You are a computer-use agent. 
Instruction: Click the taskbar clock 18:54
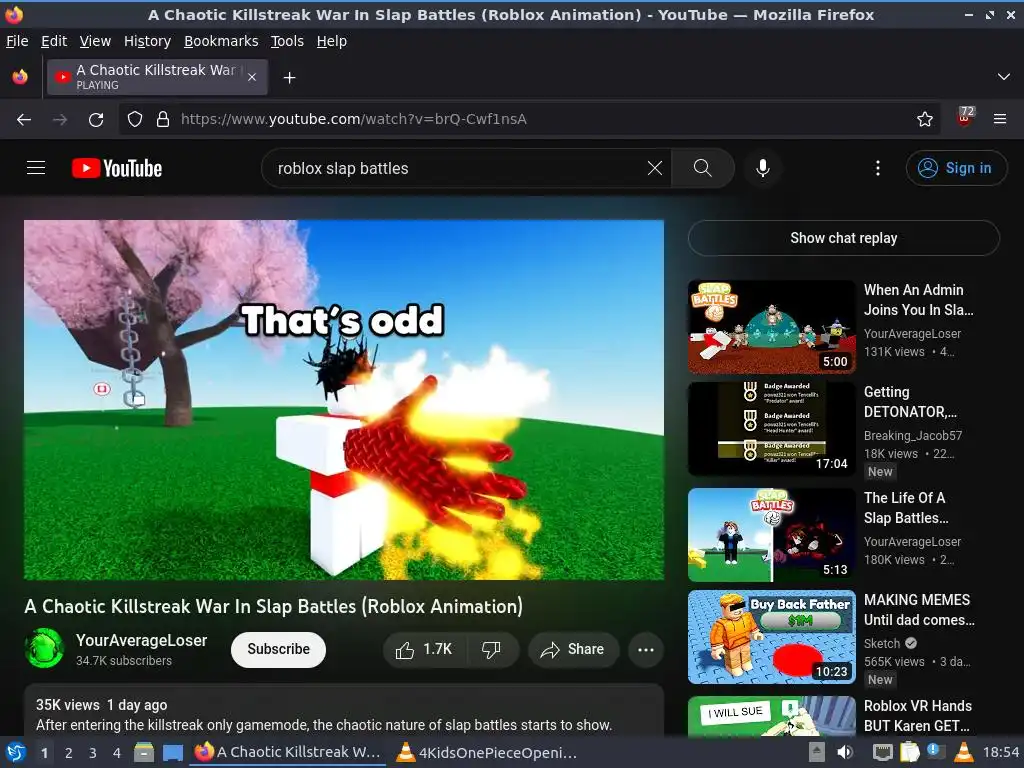[x=1000, y=752]
